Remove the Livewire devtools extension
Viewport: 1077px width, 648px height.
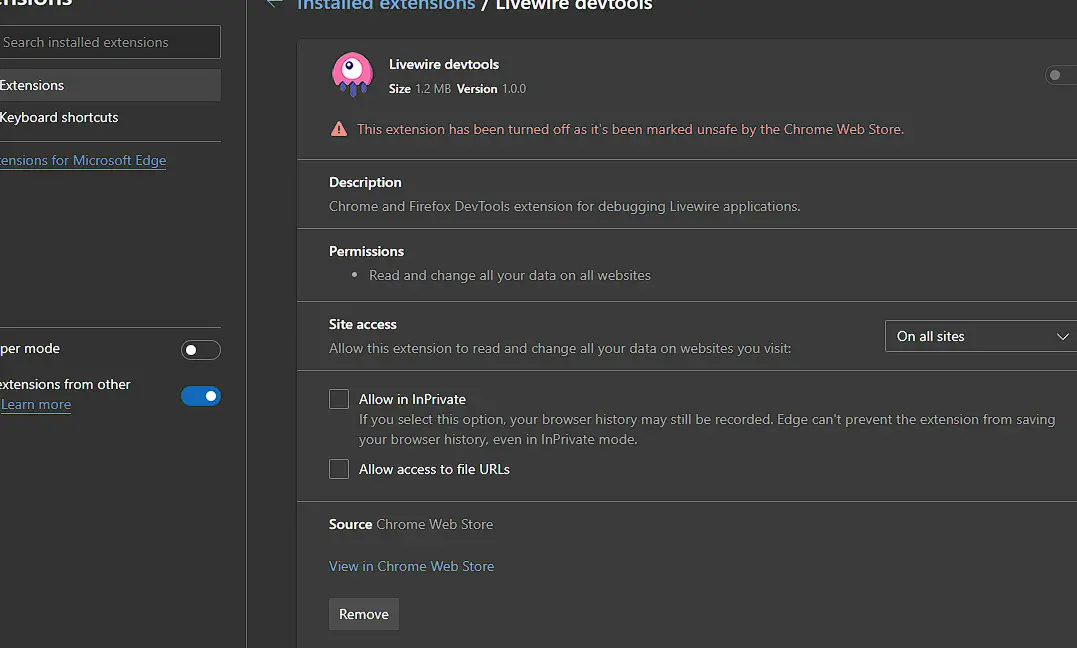tap(364, 614)
